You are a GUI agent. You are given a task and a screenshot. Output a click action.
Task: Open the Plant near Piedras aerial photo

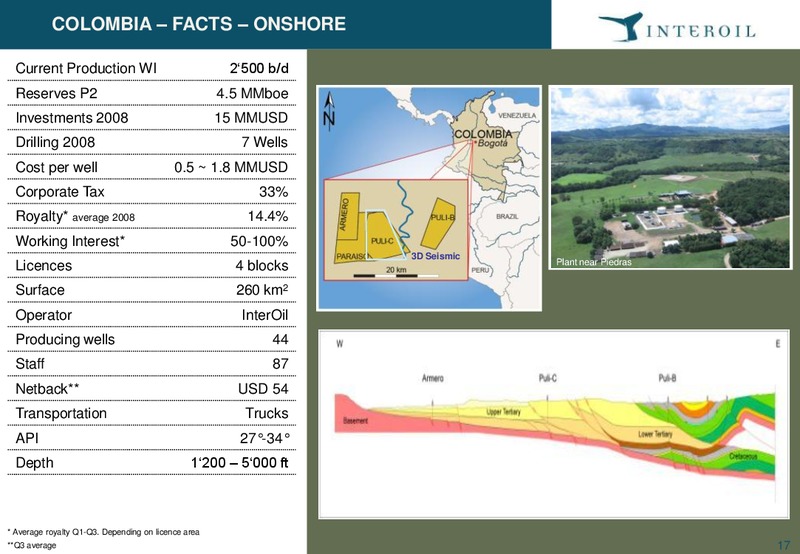[670, 177]
